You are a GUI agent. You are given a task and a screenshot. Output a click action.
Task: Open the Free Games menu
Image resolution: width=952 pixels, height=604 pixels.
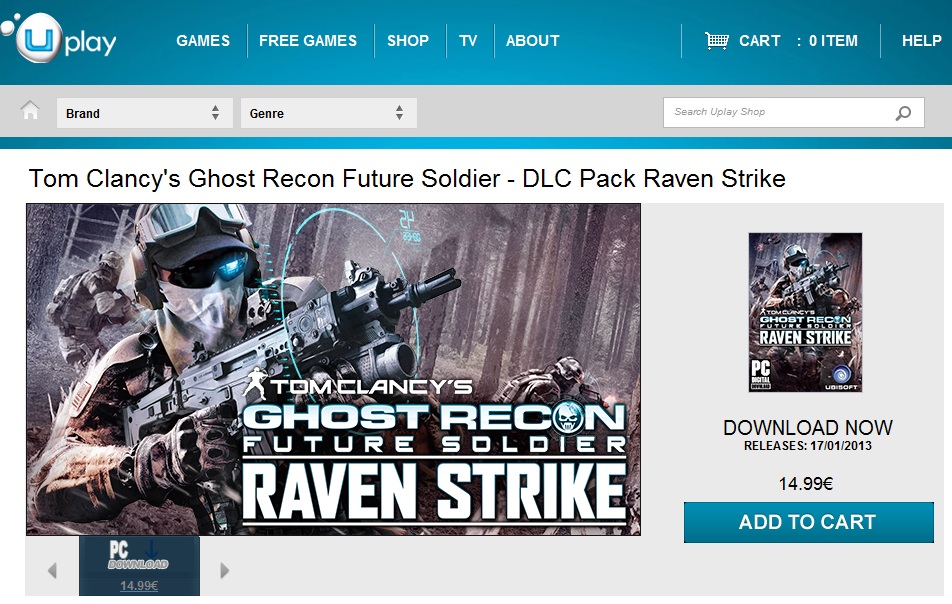(x=308, y=41)
